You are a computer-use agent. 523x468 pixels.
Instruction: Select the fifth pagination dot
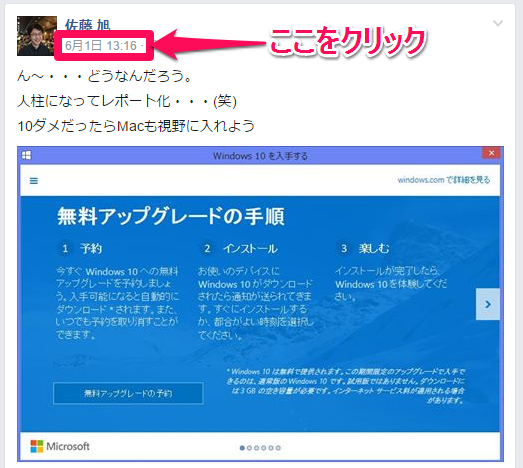click(271, 448)
